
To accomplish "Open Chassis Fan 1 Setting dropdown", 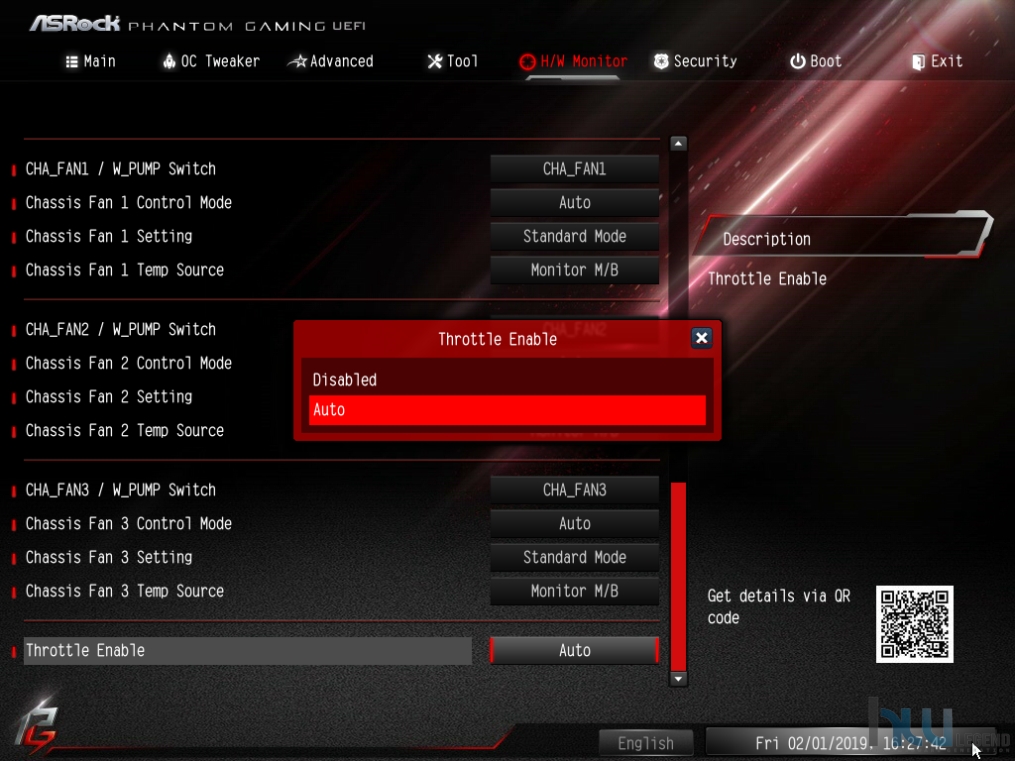I will (575, 236).
